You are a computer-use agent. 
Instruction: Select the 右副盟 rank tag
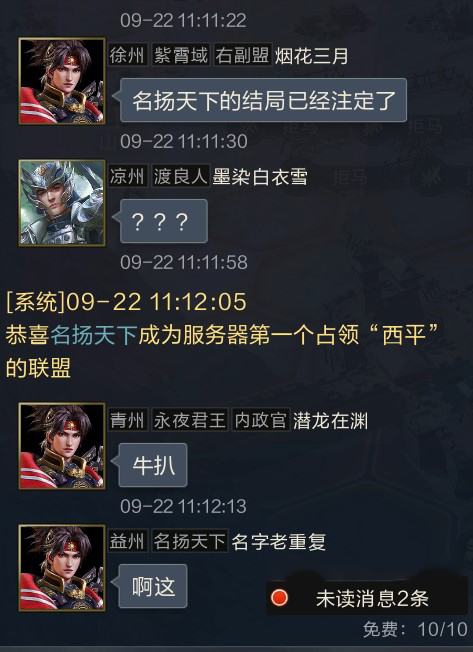click(242, 55)
